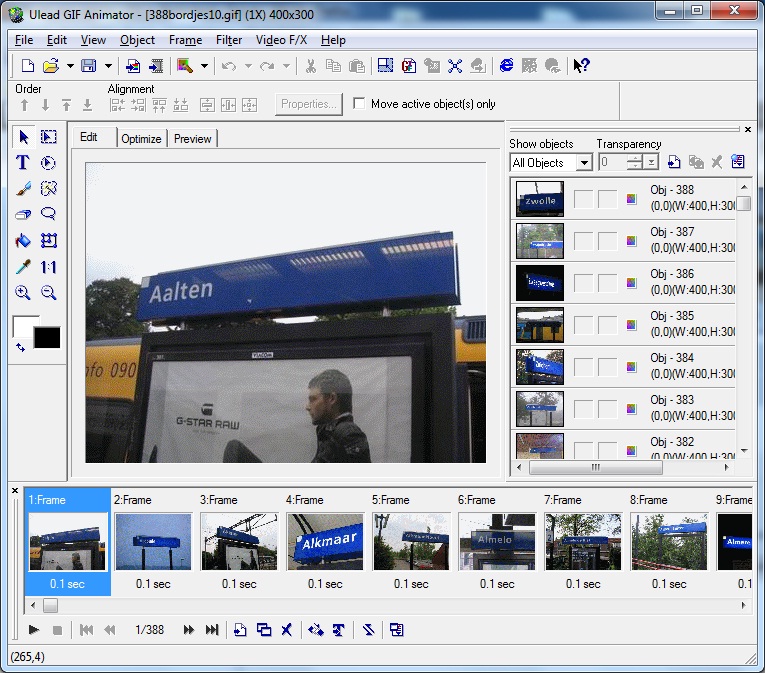Toggle first visibility box of Obj - 386
Screen dimensions: 765x673
(x=584, y=283)
